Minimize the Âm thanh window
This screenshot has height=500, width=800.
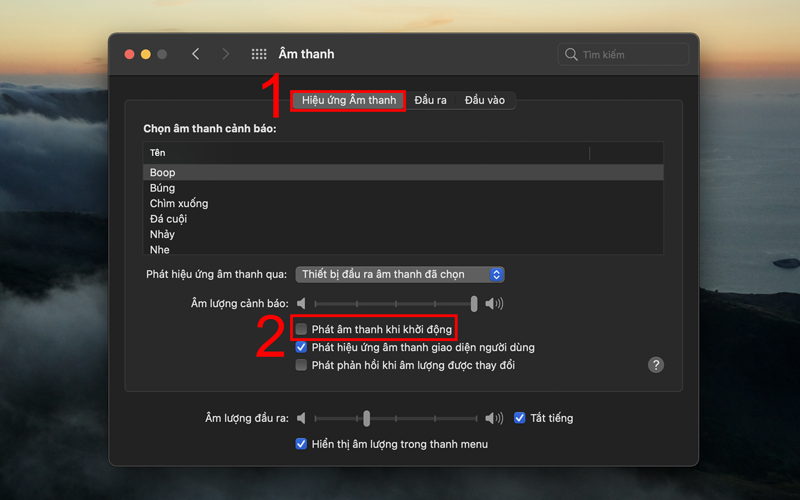click(x=146, y=54)
